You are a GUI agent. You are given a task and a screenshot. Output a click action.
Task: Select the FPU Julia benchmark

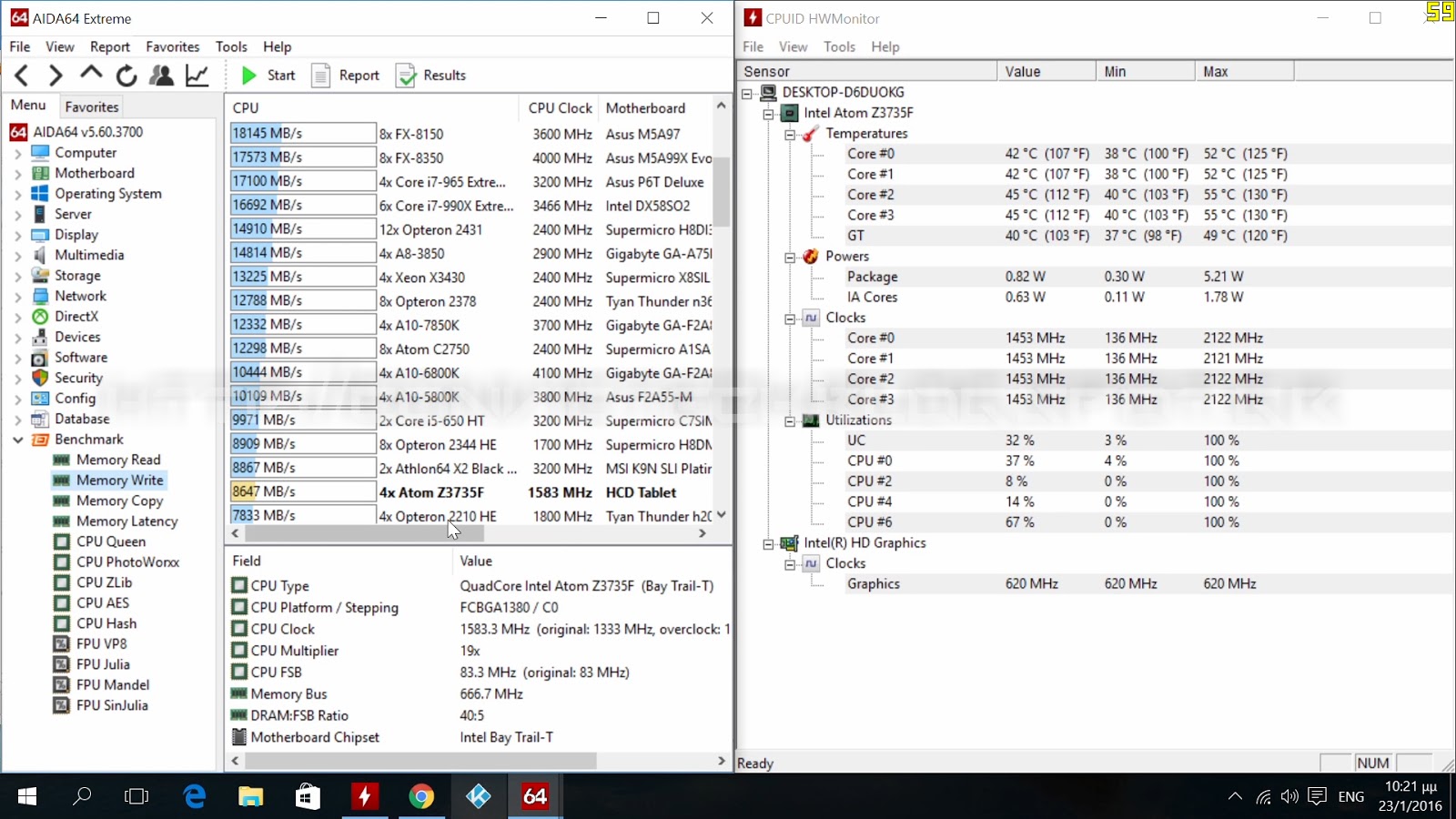103,664
